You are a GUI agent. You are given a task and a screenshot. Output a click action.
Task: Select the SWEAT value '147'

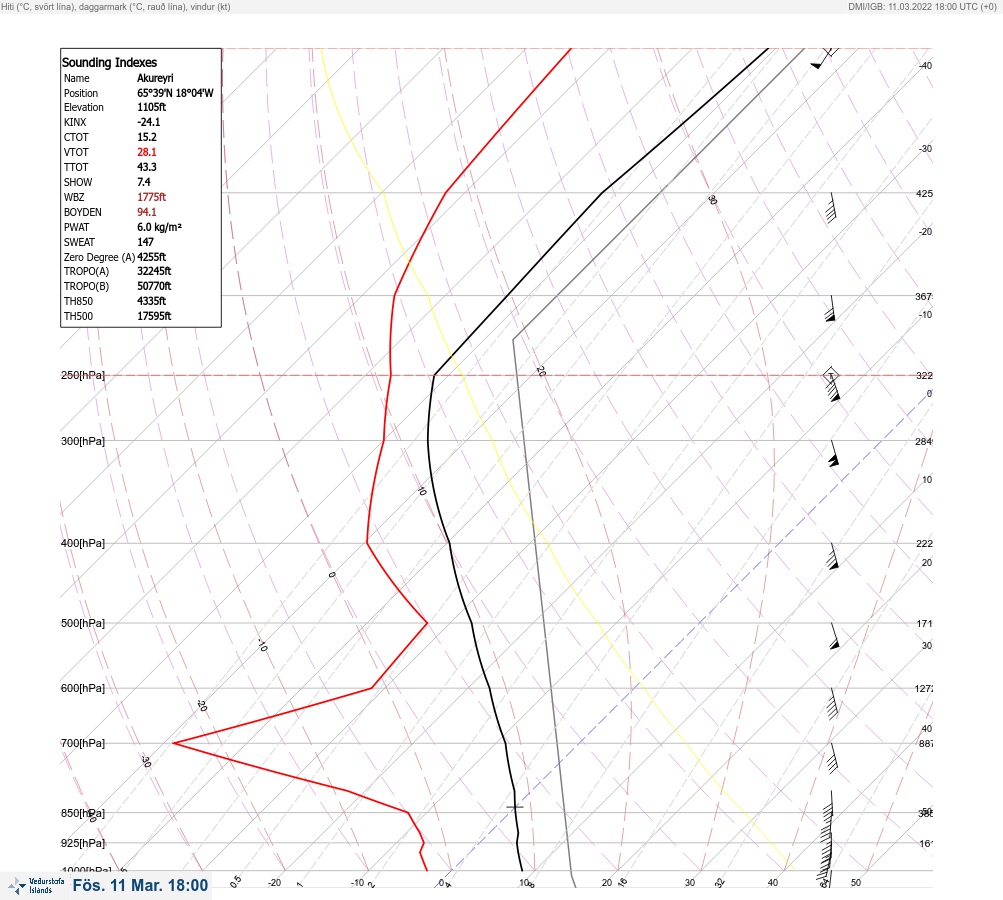coord(145,242)
